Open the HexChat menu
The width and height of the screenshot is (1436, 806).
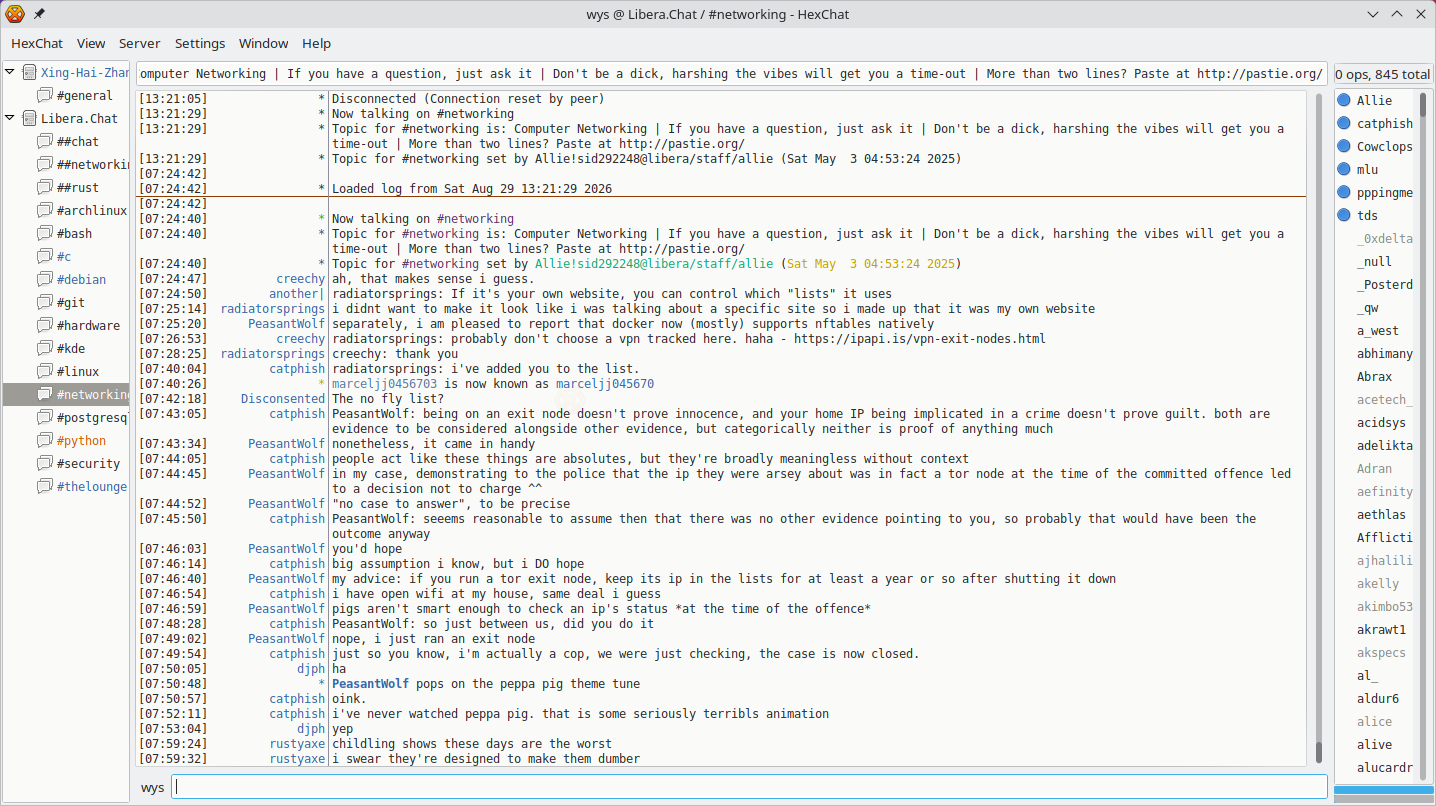click(37, 43)
